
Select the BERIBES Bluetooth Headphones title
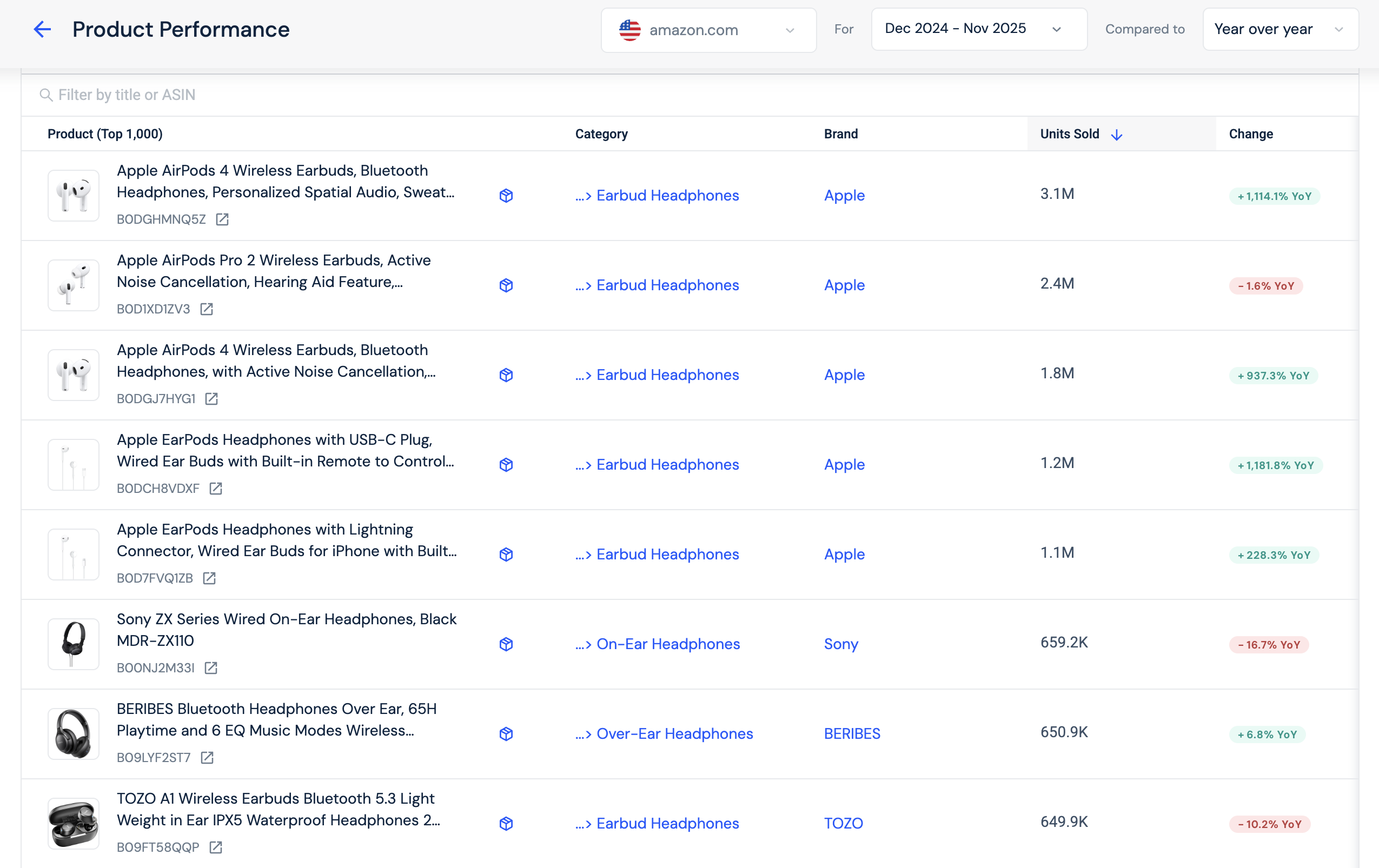coord(276,720)
